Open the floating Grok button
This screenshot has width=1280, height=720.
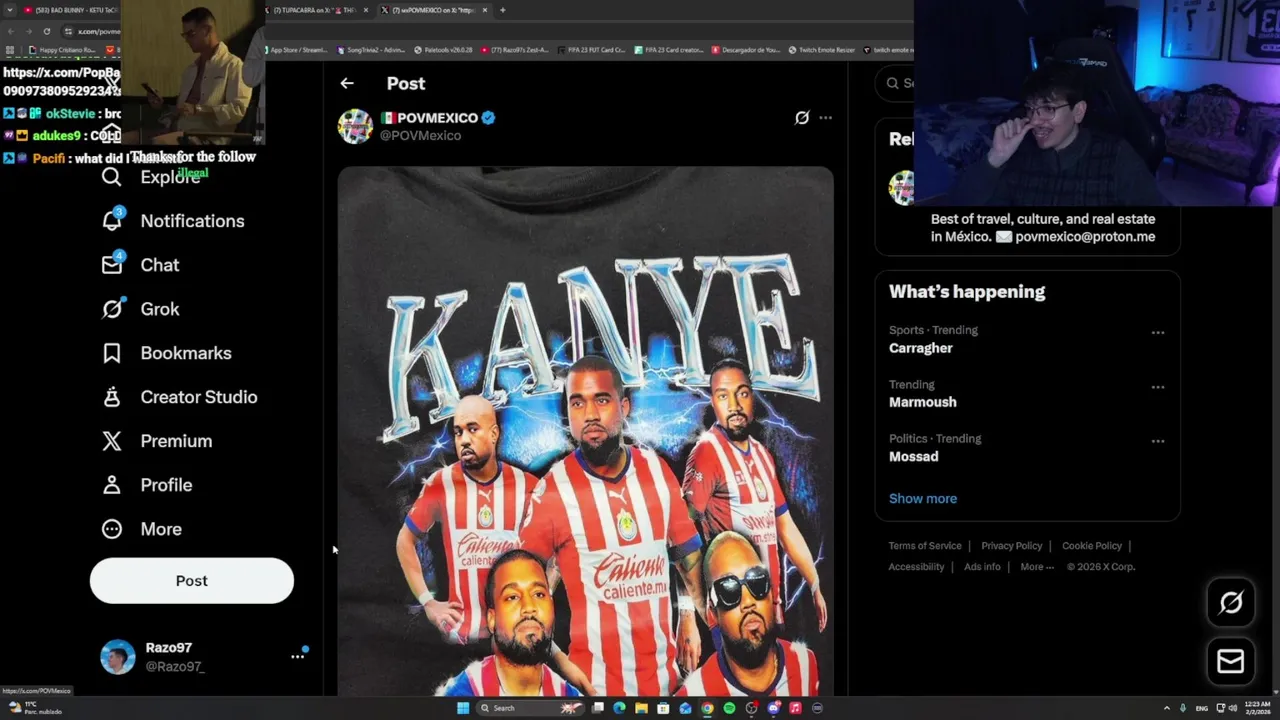coord(1231,602)
